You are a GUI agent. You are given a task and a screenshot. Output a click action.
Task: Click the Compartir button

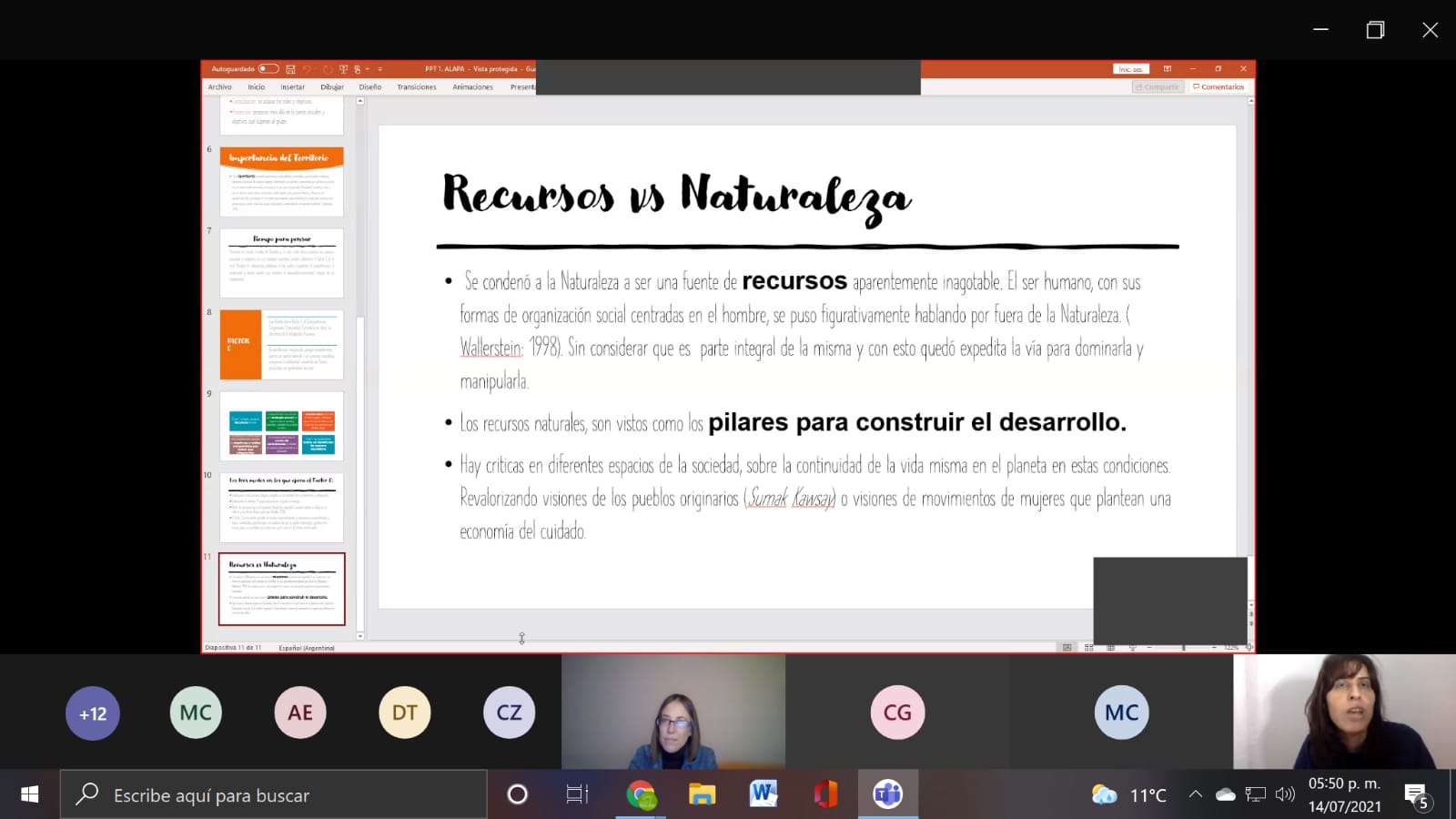click(x=1158, y=87)
